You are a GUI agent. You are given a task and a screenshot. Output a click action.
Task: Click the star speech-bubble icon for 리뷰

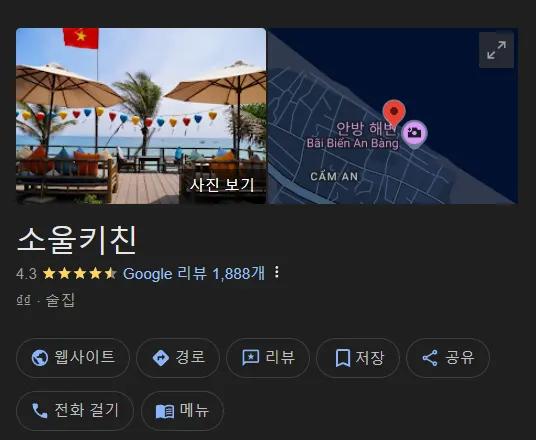(x=251, y=358)
